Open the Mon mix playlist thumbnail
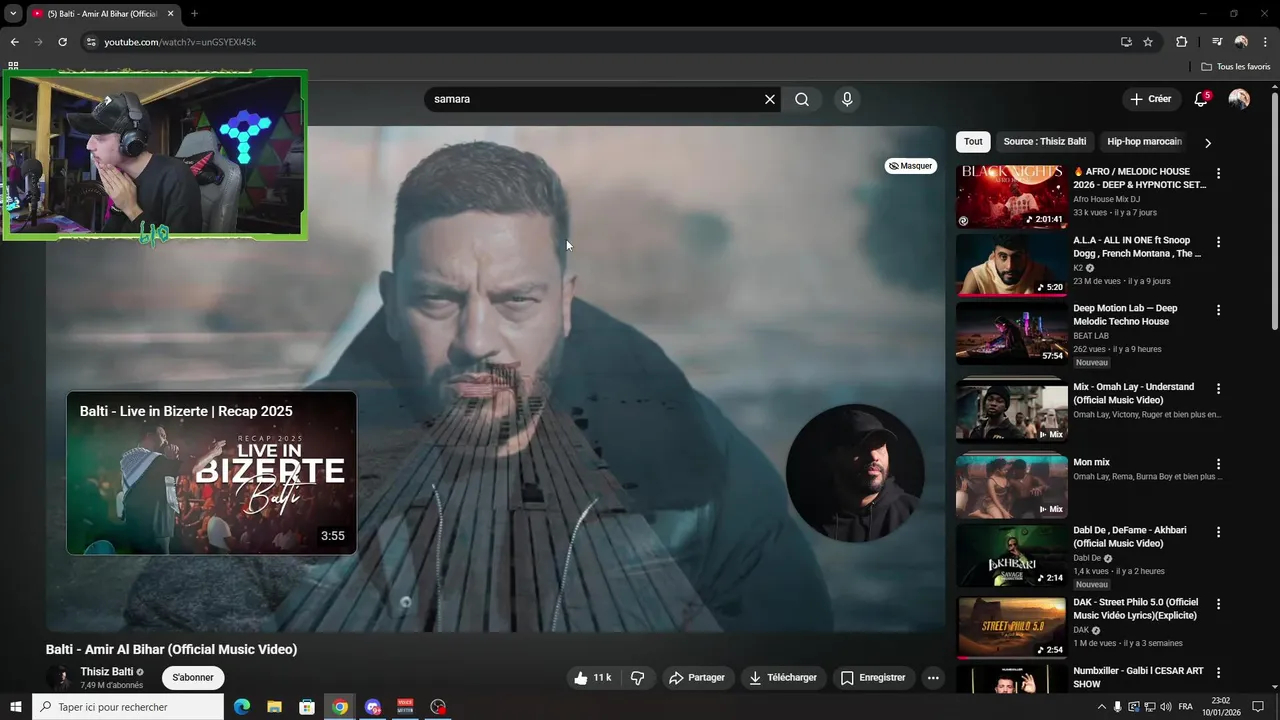This screenshot has height=720, width=1280. pos(1011,487)
